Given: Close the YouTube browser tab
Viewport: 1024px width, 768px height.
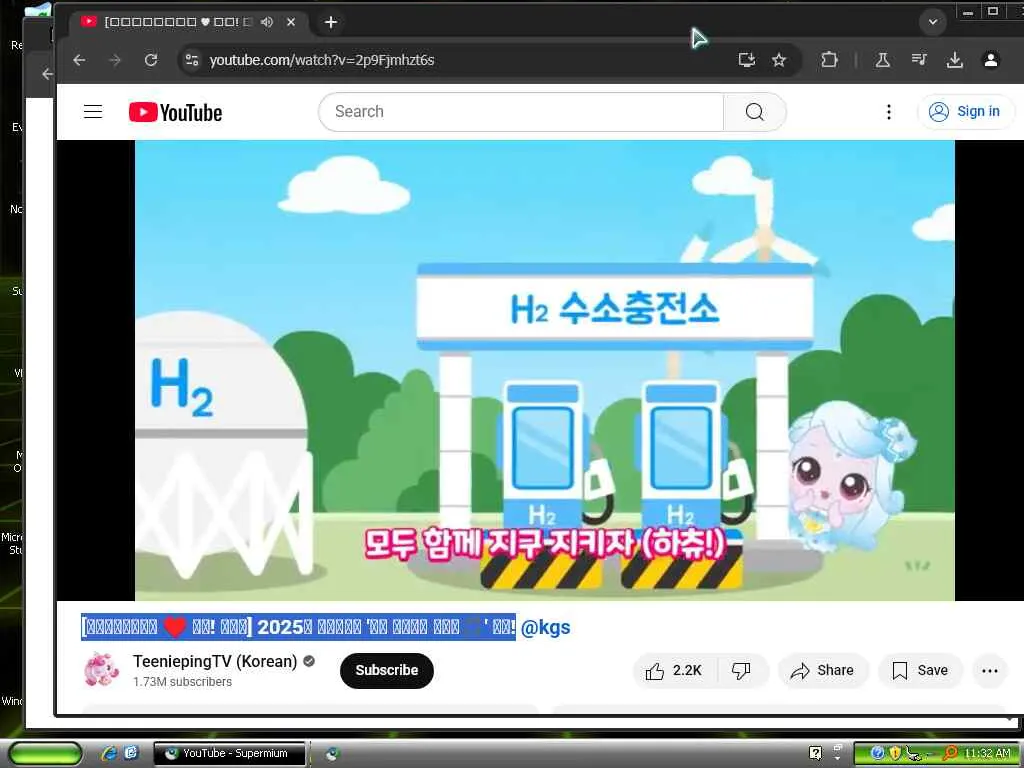Looking at the screenshot, I should pos(291,22).
